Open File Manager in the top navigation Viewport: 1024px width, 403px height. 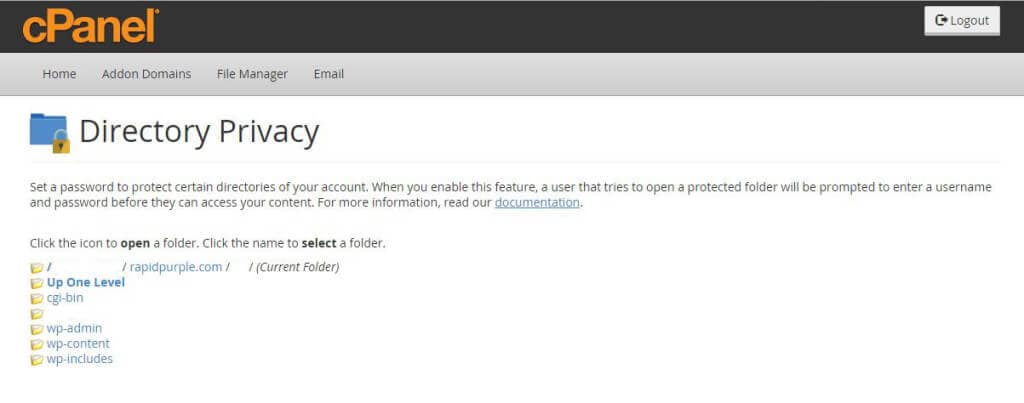252,74
